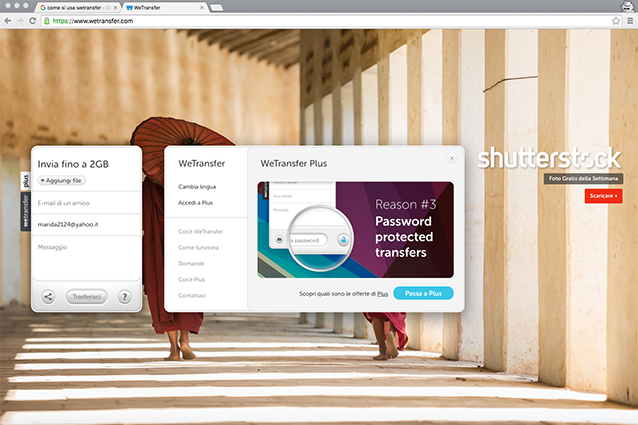Screen dimensions: 638x425
Task: Click Contattaci in the menu
Action: [192, 295]
